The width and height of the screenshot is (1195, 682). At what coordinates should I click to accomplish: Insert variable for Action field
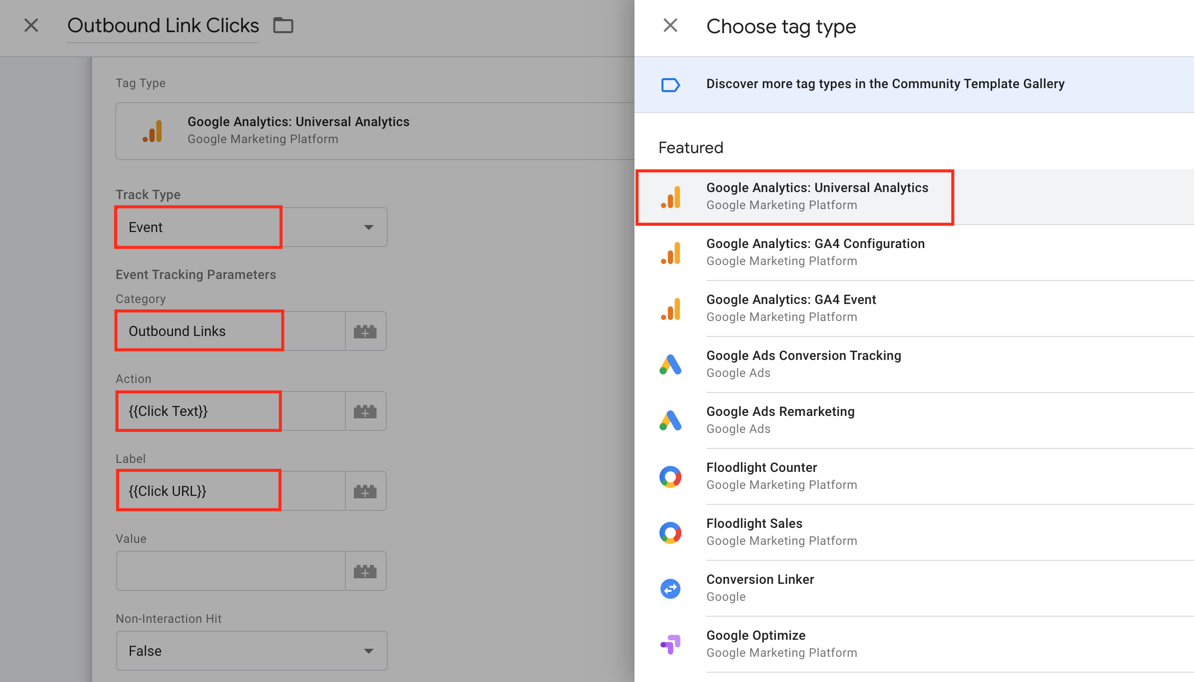(x=365, y=411)
